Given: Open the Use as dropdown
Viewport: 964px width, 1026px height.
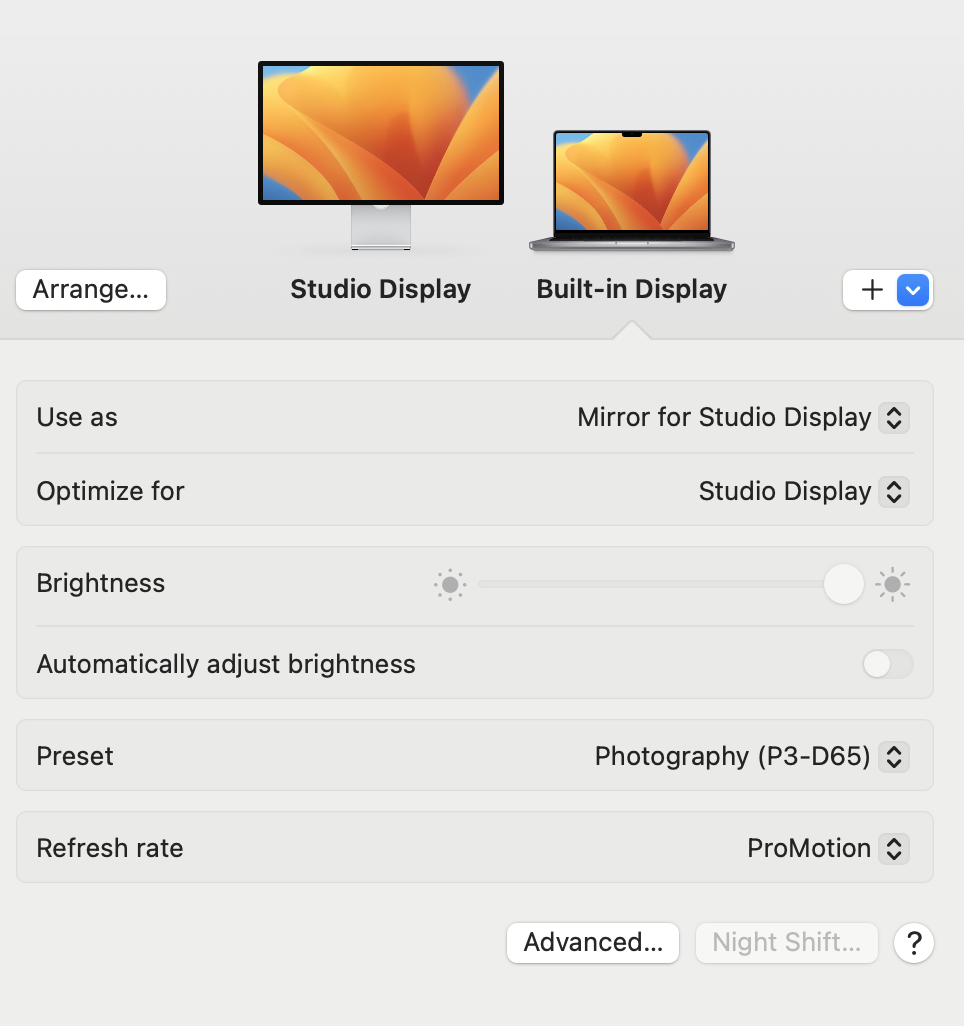Looking at the screenshot, I should [x=894, y=418].
